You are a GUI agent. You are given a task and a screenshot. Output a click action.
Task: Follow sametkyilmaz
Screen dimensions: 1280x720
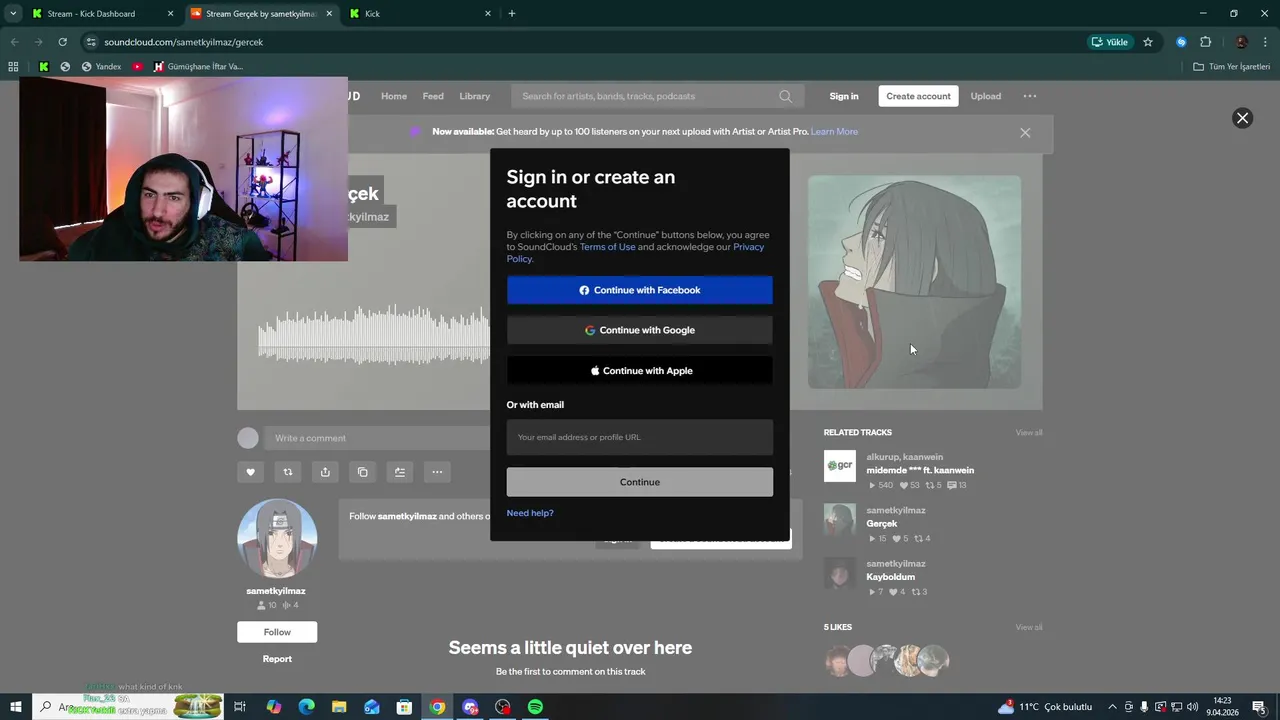277,632
